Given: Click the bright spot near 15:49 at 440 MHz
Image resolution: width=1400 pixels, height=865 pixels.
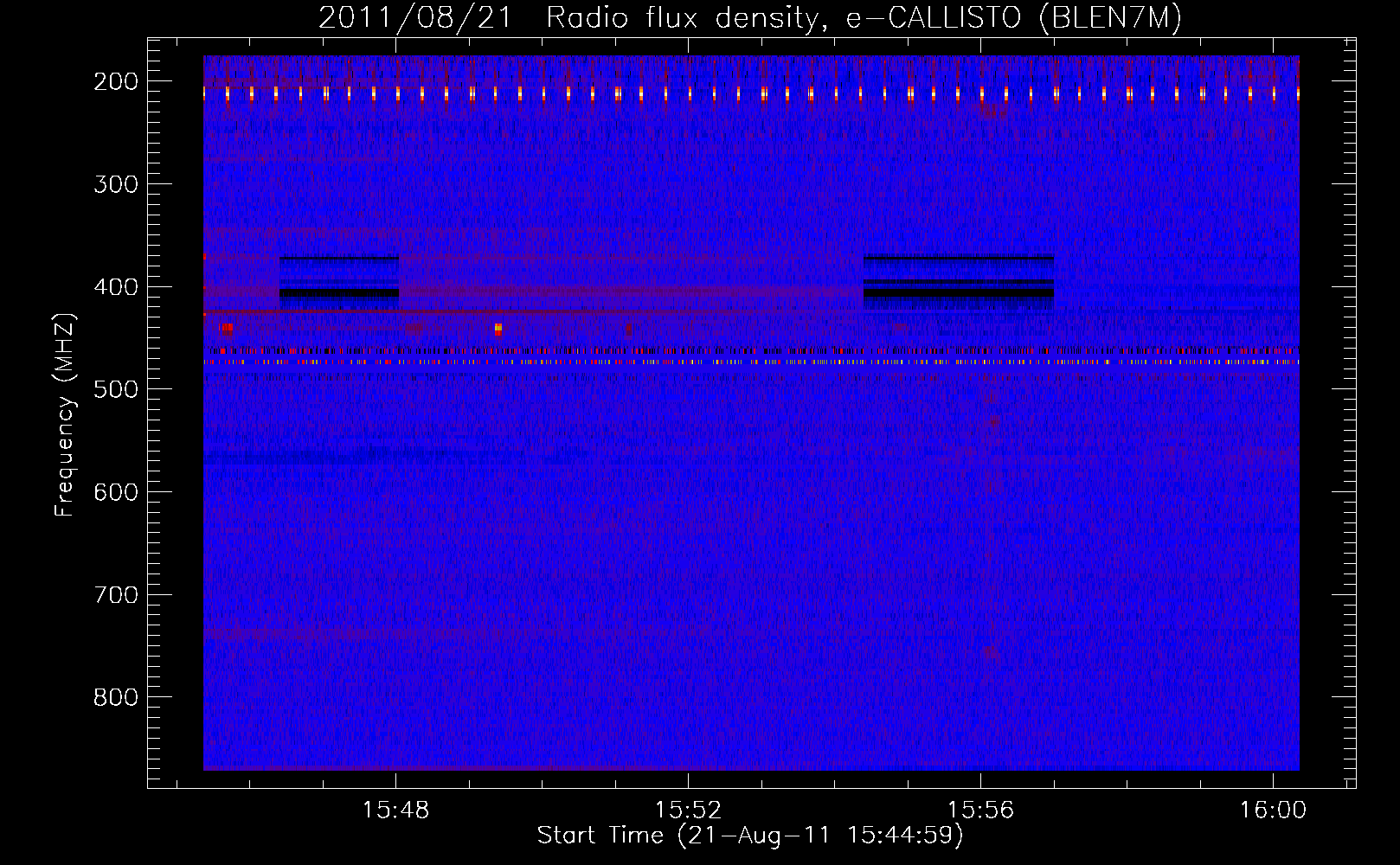Looking at the screenshot, I should coord(498,329).
